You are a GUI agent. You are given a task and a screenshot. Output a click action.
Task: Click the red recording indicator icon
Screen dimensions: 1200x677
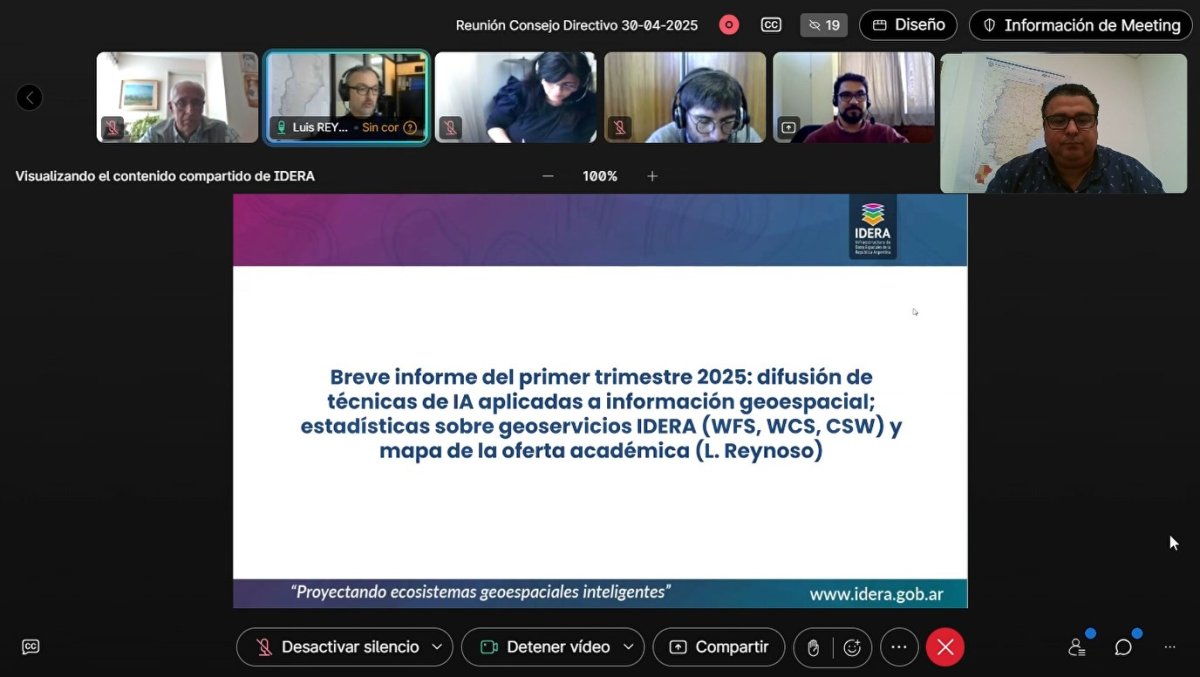[729, 25]
